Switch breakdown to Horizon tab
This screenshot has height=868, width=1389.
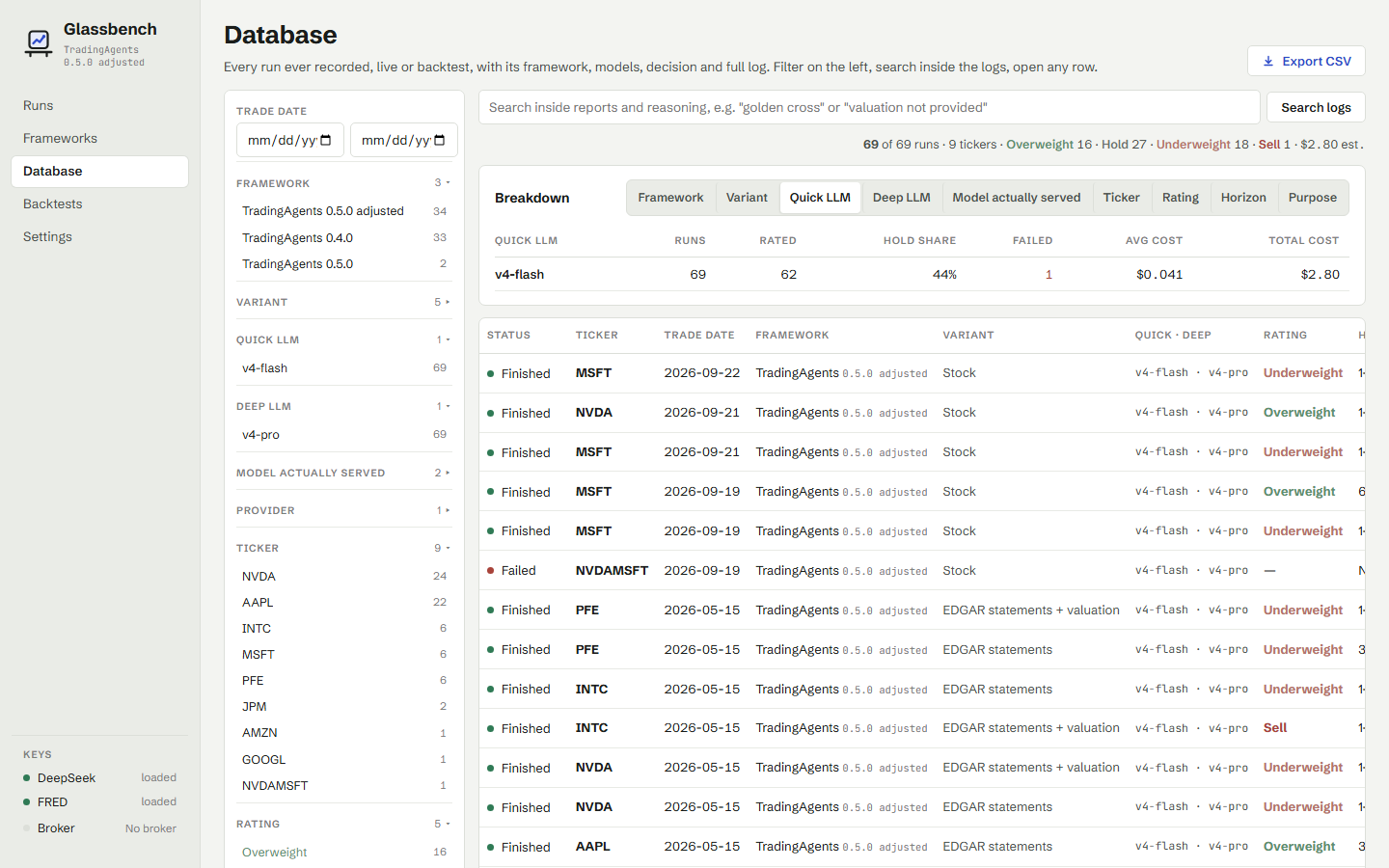coord(1243,198)
